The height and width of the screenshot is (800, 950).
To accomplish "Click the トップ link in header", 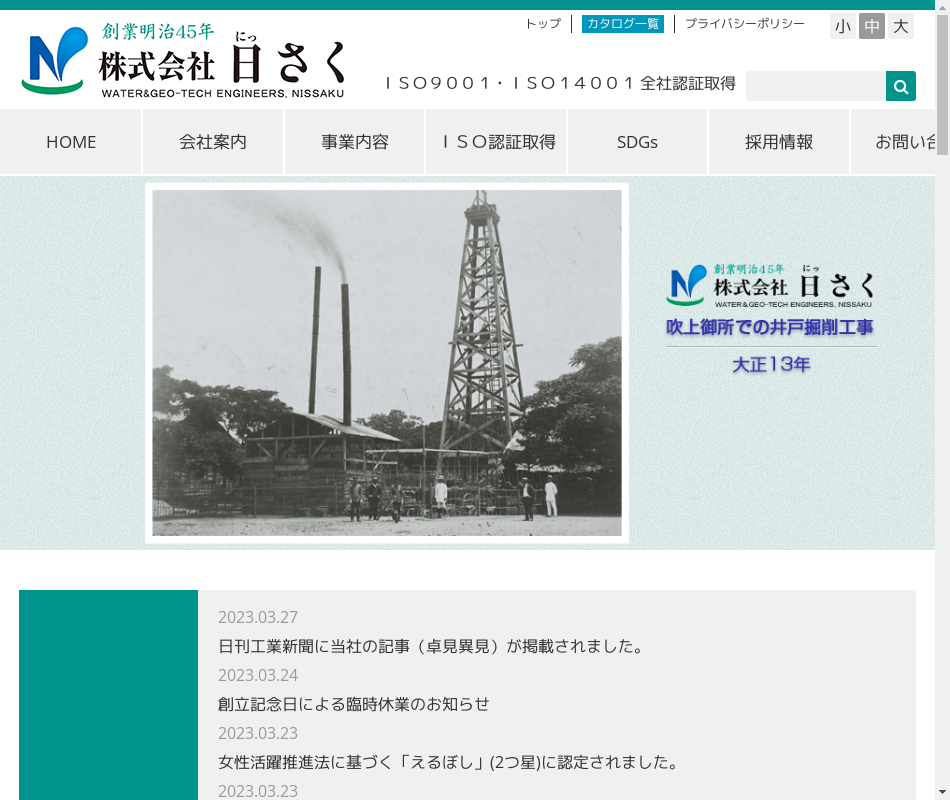I will click(543, 24).
